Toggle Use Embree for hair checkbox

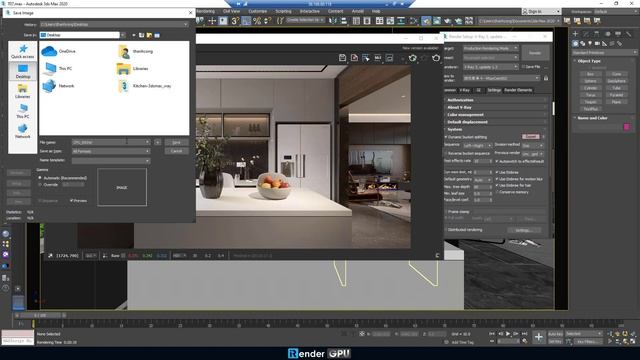click(513, 185)
